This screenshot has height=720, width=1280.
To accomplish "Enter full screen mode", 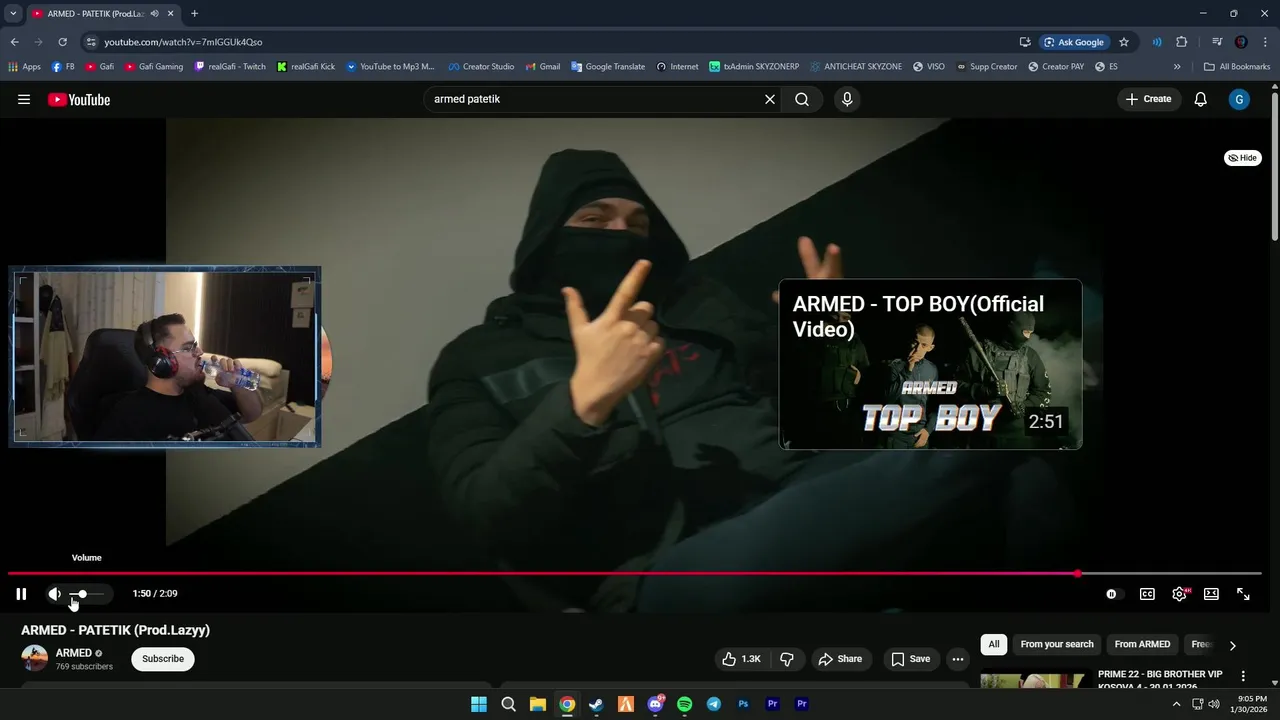I will point(1243,594).
